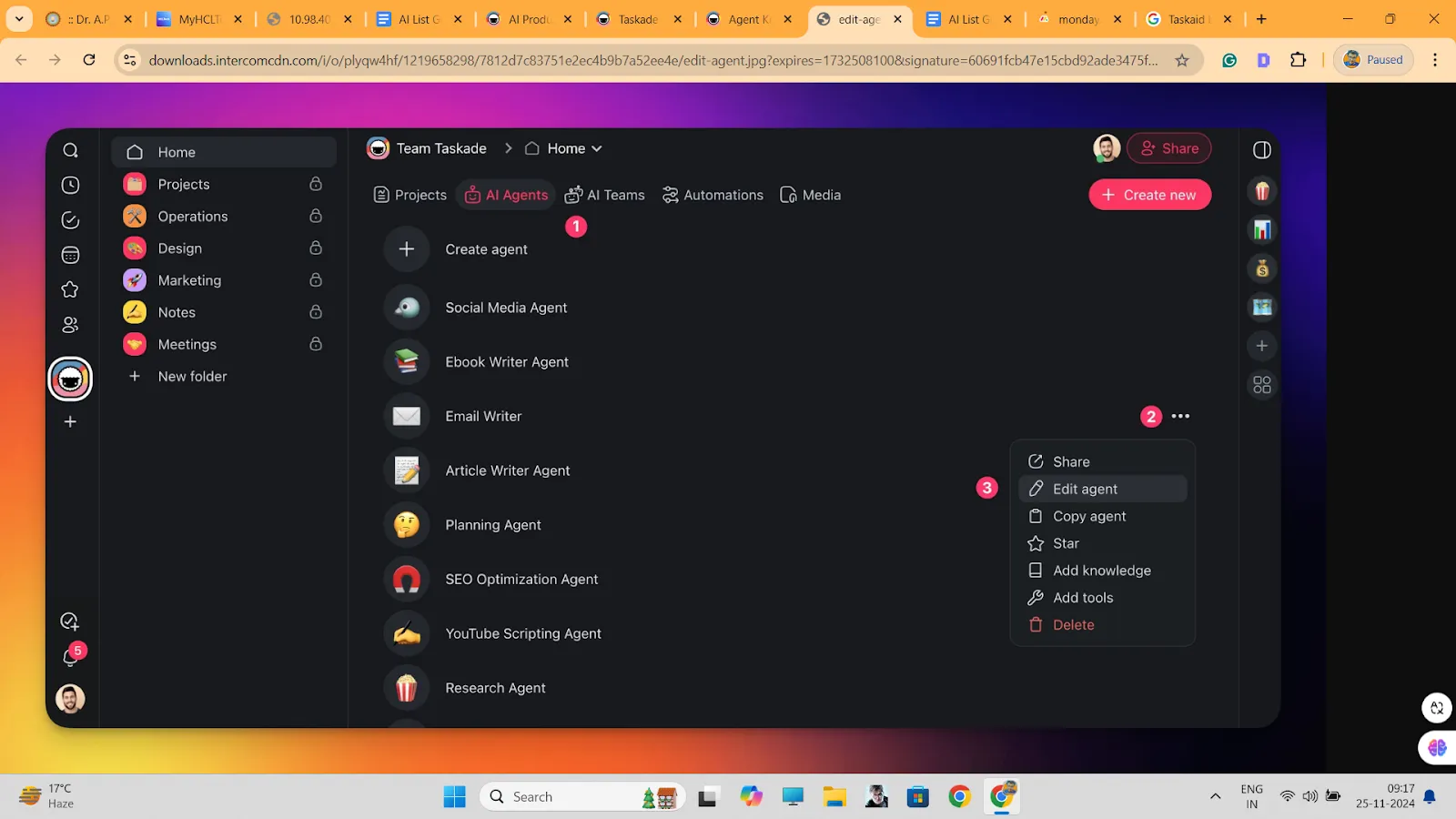
Task: Switch to the AI Agents tab
Action: tap(506, 195)
